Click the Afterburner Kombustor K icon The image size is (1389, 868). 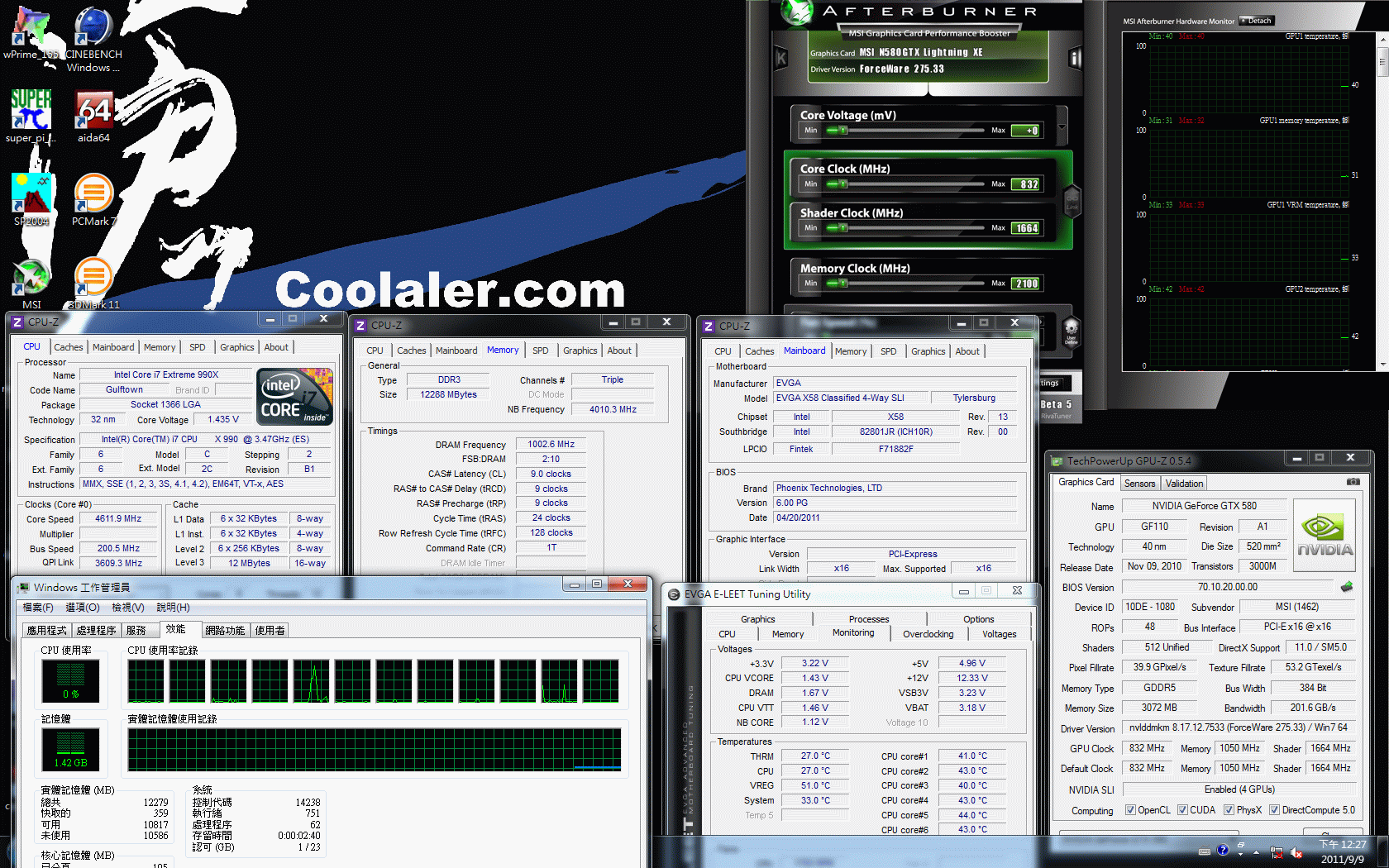[780, 59]
